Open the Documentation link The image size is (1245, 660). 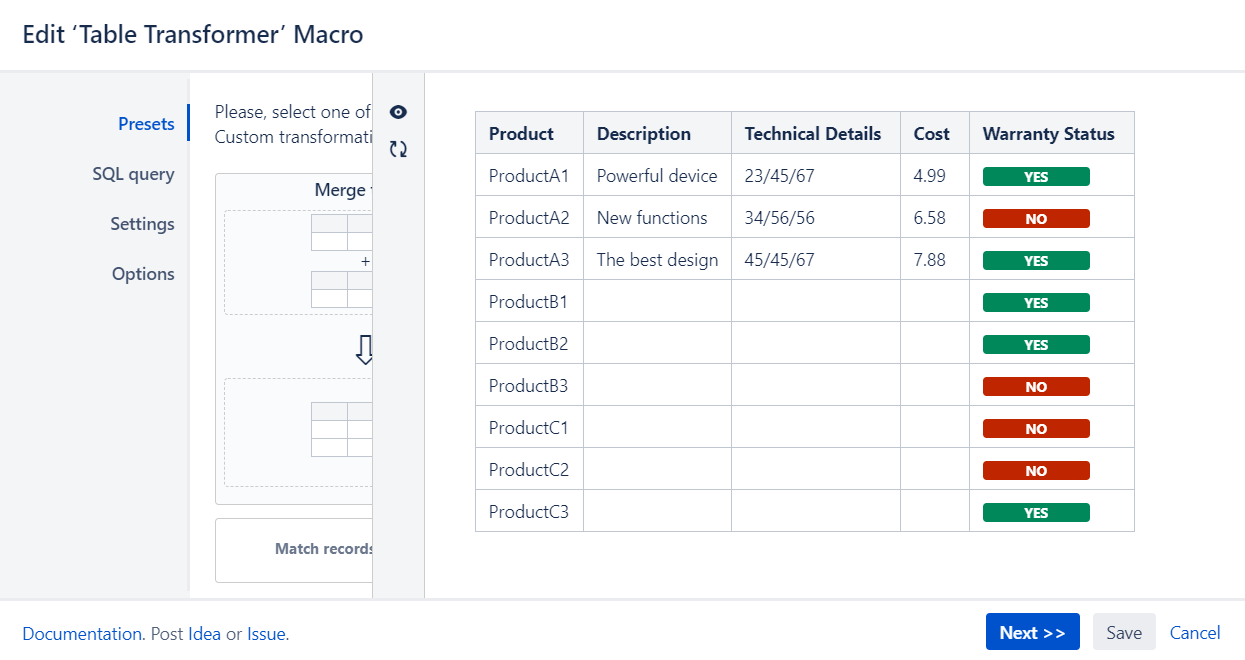pyautogui.click(x=80, y=633)
